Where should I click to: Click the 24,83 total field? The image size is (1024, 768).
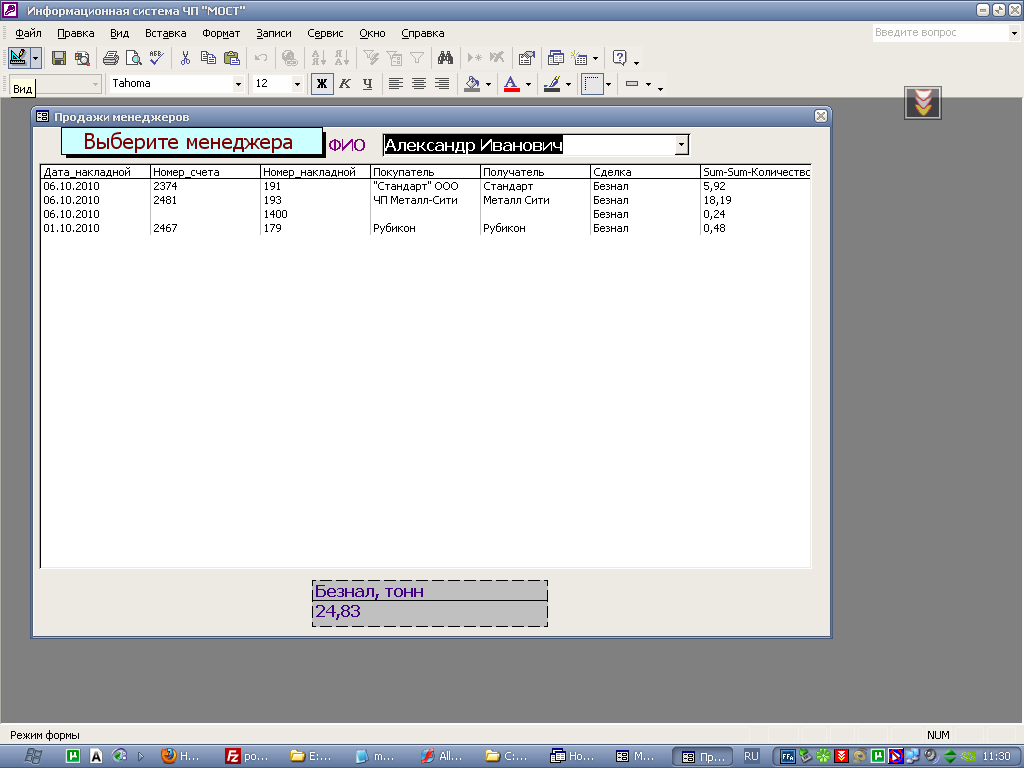pyautogui.click(x=430, y=612)
